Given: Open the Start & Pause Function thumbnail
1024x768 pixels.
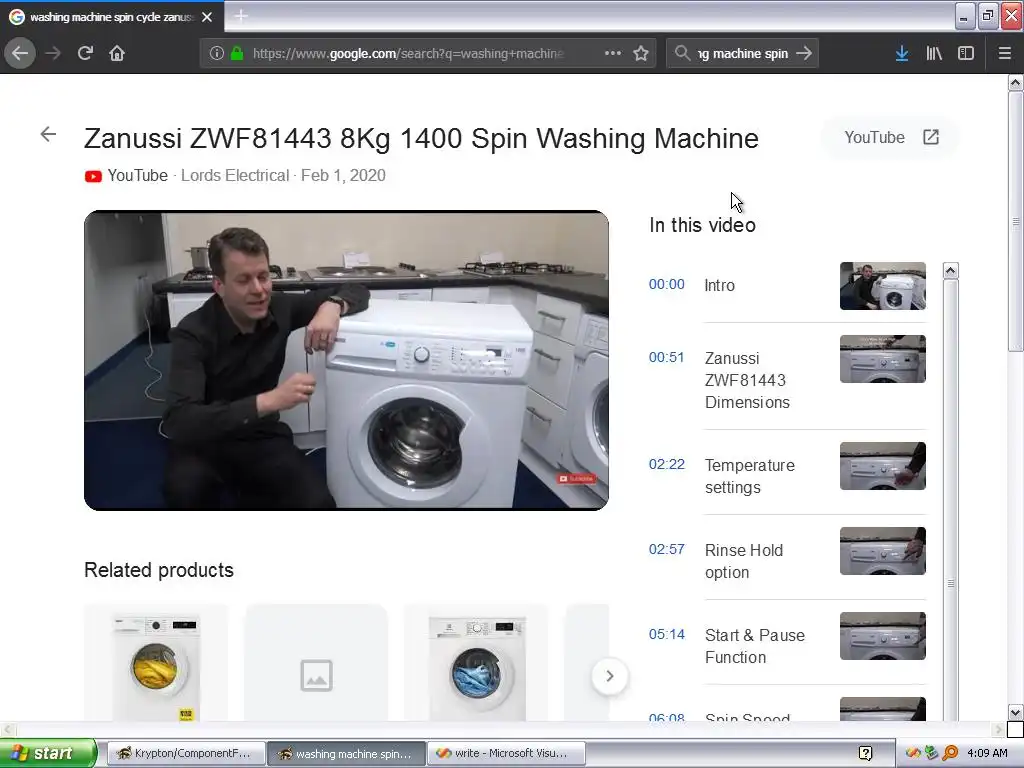Looking at the screenshot, I should [882, 636].
